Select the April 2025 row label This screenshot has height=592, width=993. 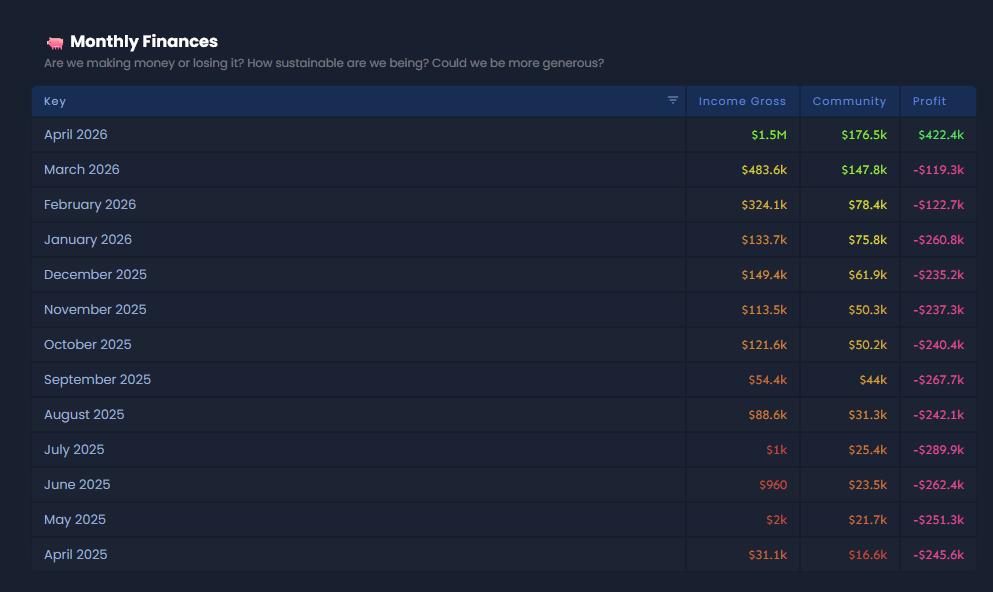click(x=75, y=554)
